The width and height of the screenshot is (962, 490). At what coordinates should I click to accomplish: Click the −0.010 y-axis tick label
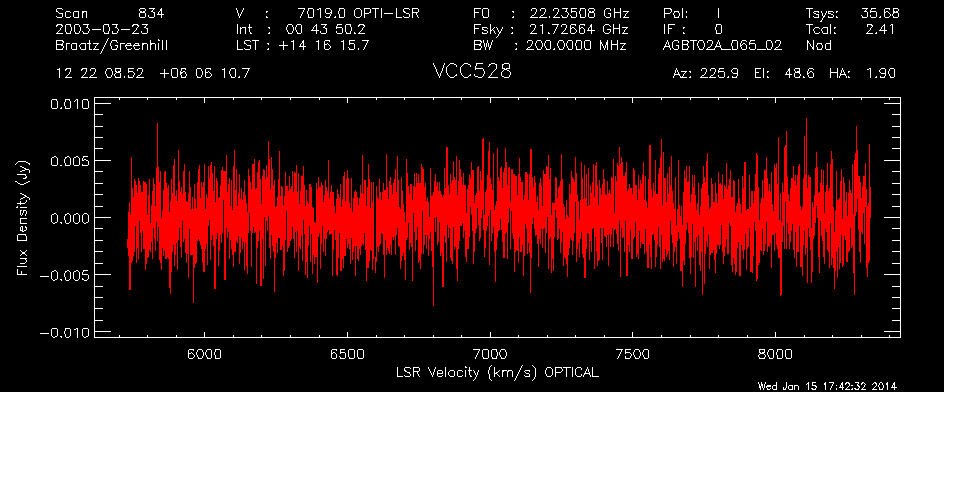[x=64, y=332]
